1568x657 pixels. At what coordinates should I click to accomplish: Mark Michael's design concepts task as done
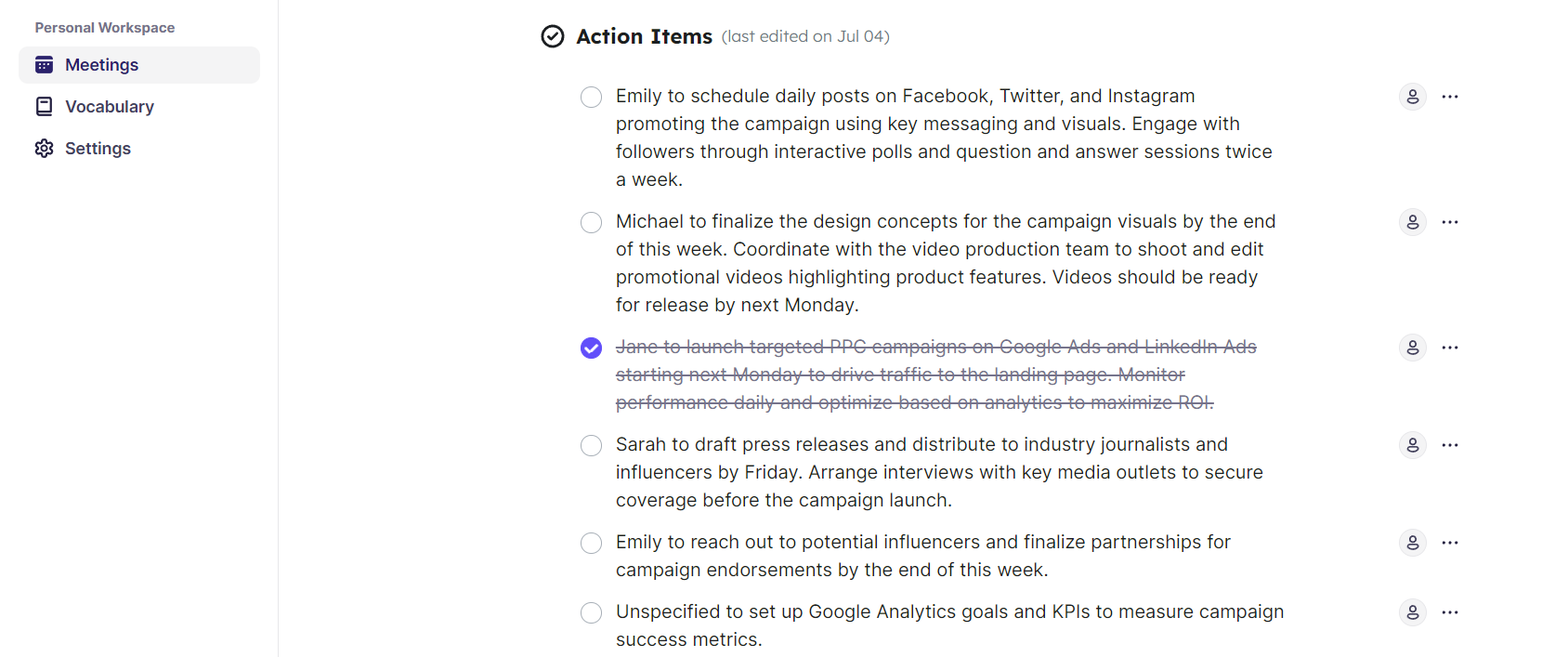pyautogui.click(x=591, y=222)
